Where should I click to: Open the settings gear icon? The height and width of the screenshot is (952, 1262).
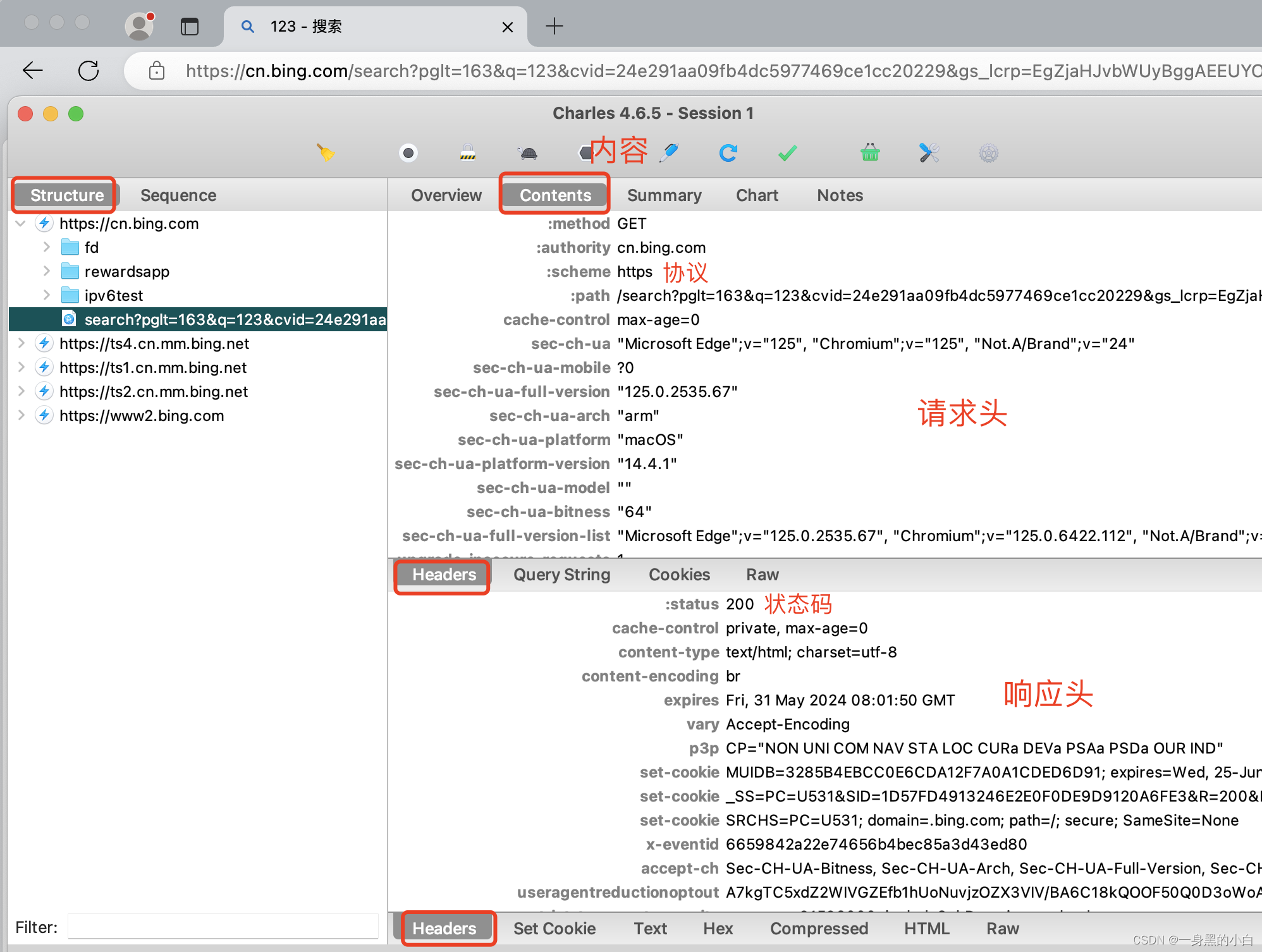[988, 153]
